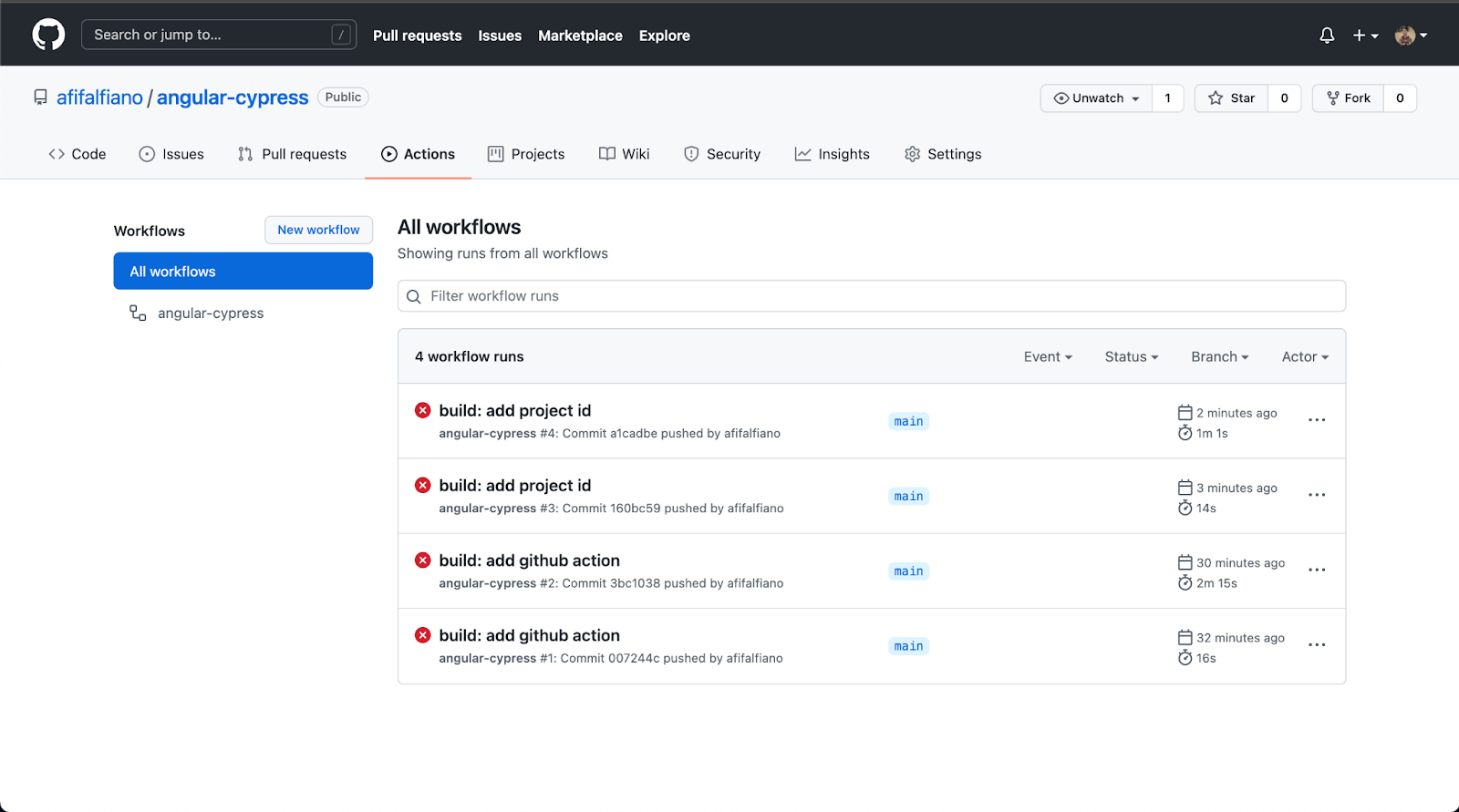Switch to the repository Pull requests tab
The height and width of the screenshot is (812, 1459).
pos(292,154)
